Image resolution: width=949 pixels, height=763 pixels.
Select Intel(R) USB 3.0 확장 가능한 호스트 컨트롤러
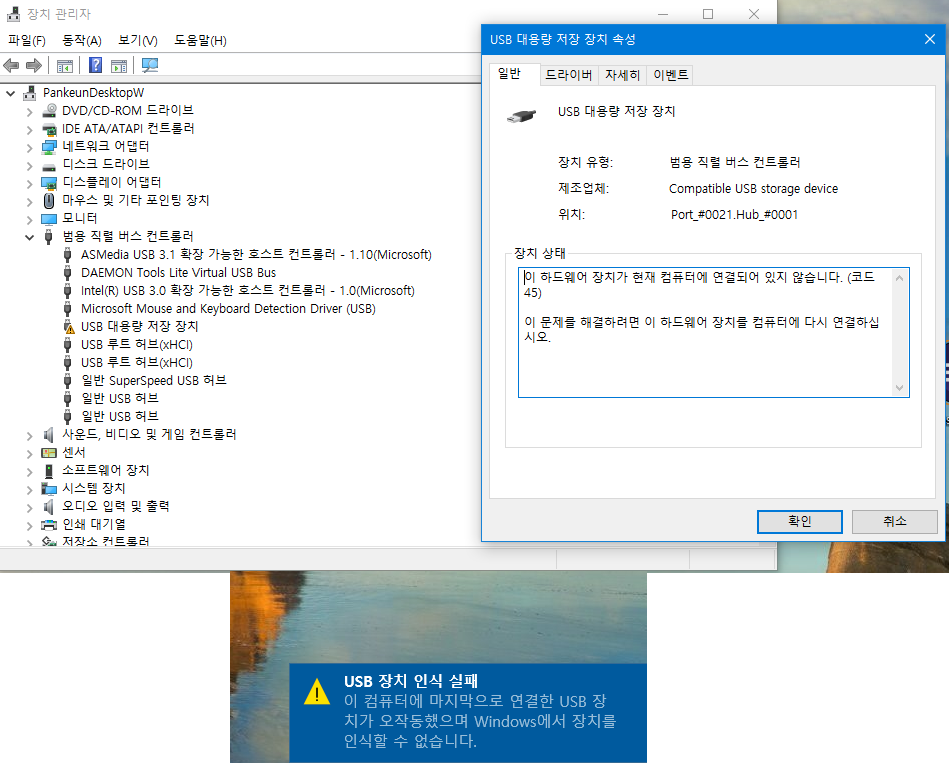[248, 291]
